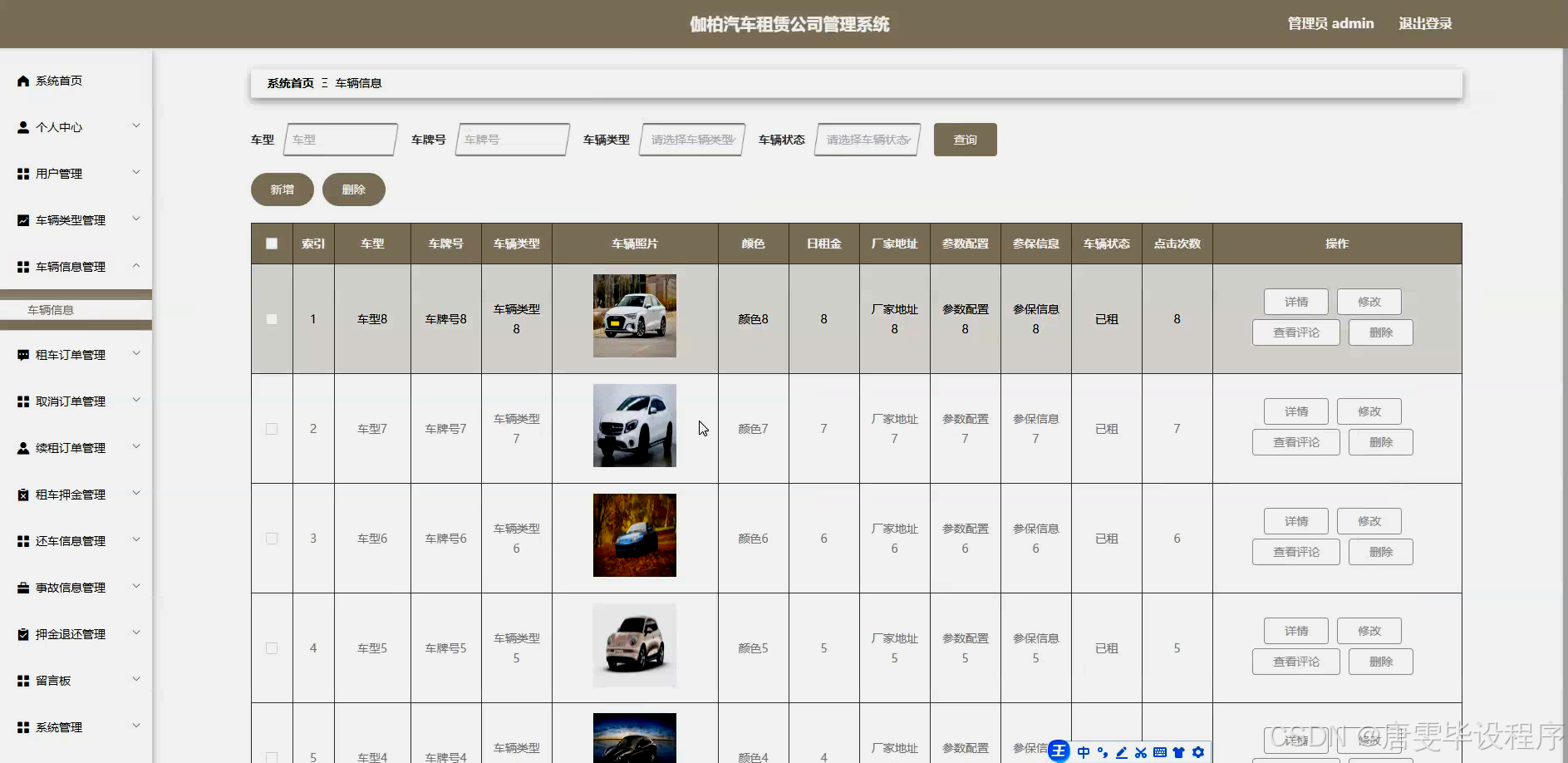The width and height of the screenshot is (1568, 763).
Task: Click the grid icon for 留言板
Action: coord(23,681)
